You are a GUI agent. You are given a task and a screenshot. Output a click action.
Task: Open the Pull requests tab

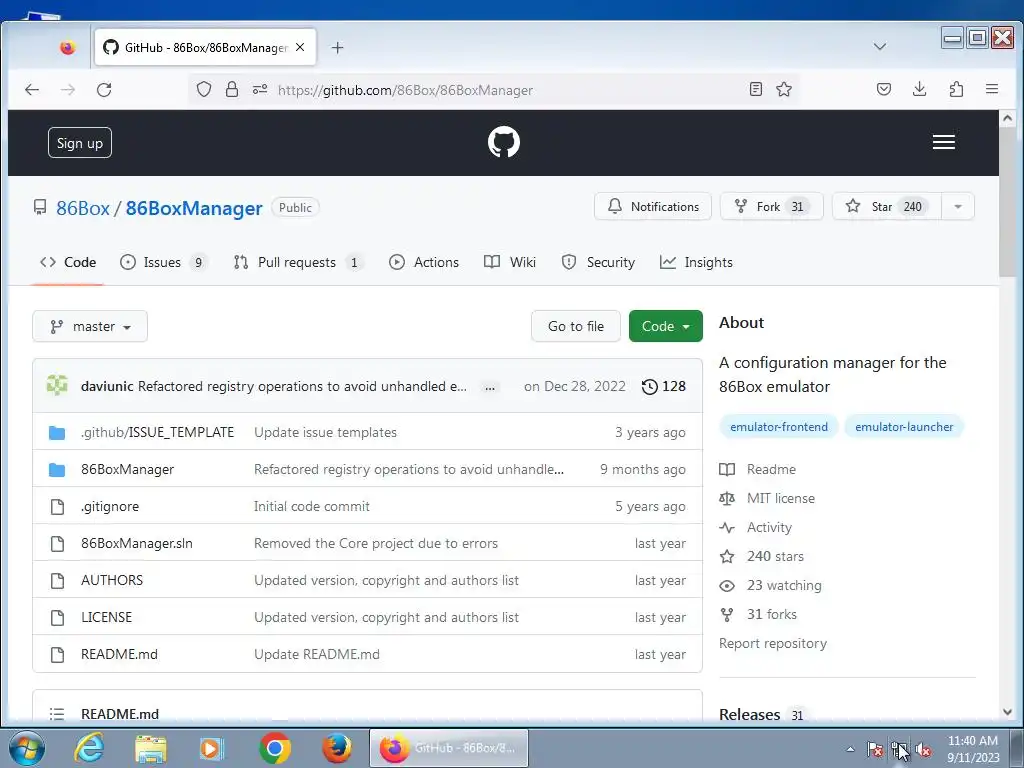(x=298, y=263)
